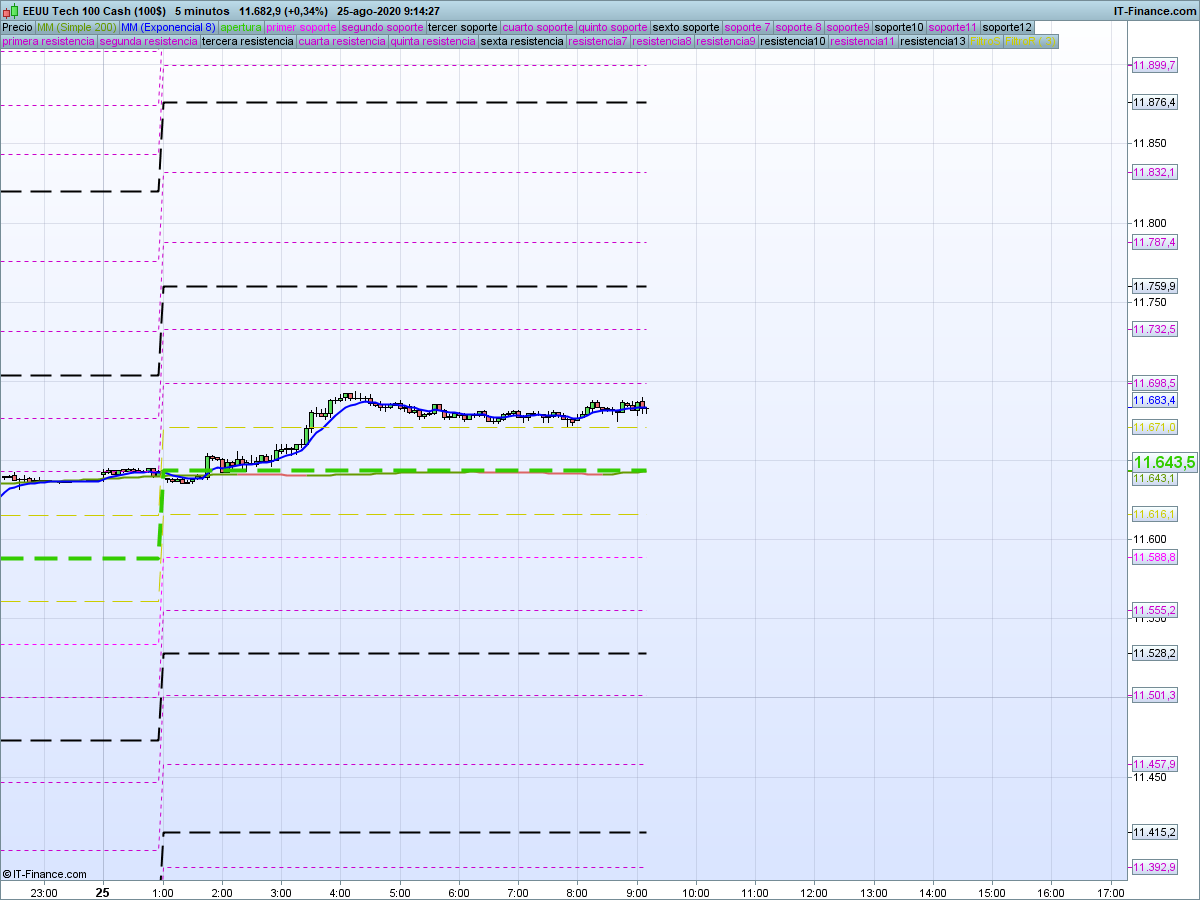Open the MM (Exponencial 8) indicator label
This screenshot has height=900, width=1200.
point(168,27)
